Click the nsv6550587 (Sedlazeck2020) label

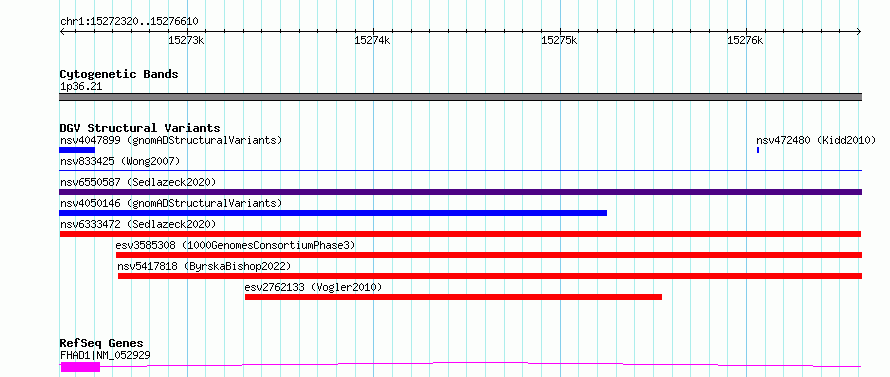tap(138, 182)
